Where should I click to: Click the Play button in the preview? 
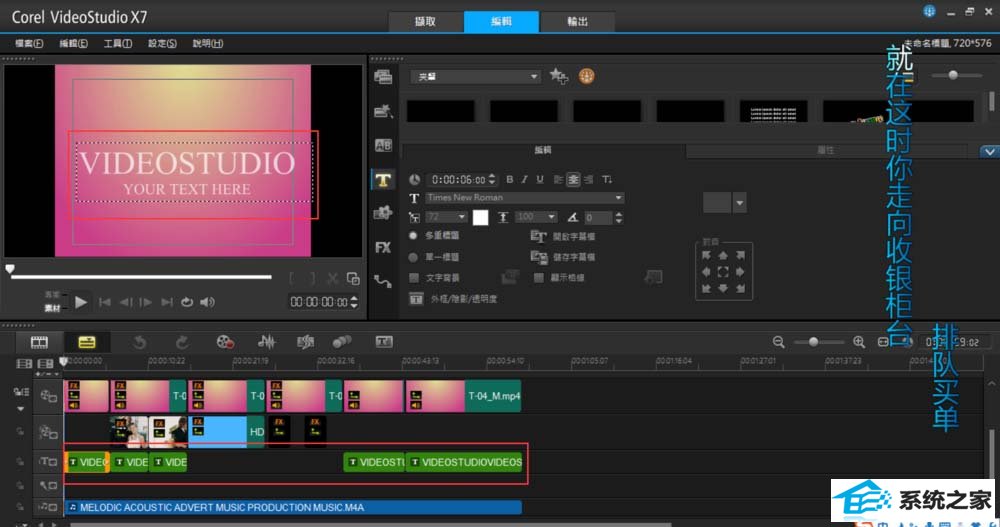pyautogui.click(x=80, y=302)
